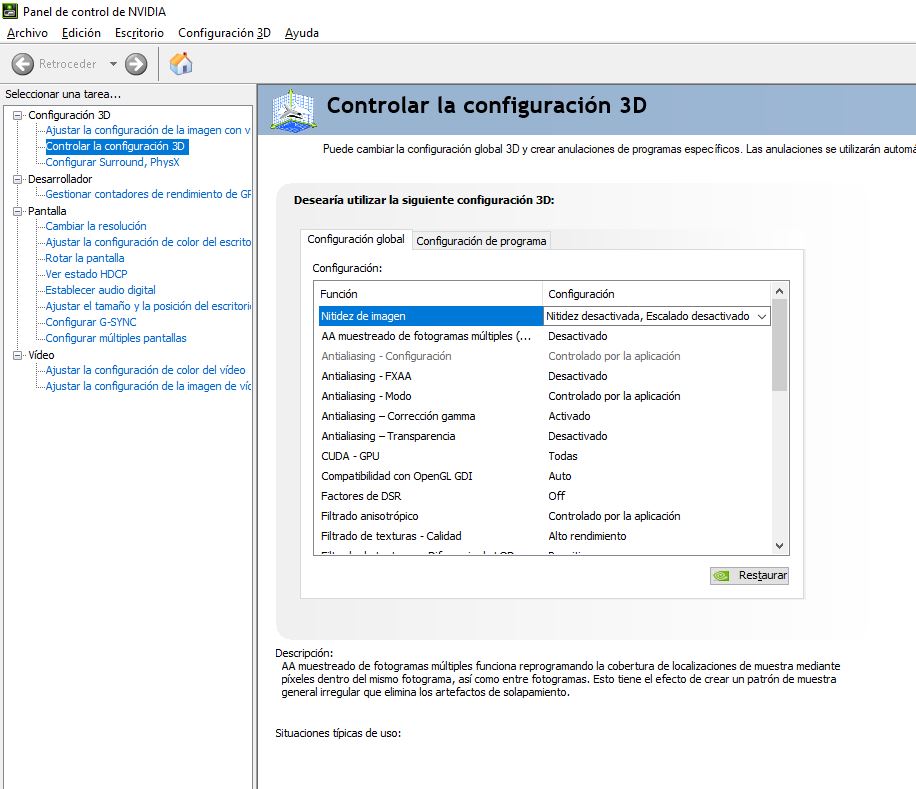Click the Alto rendimiento value
The image size is (916, 789).
[x=587, y=536]
